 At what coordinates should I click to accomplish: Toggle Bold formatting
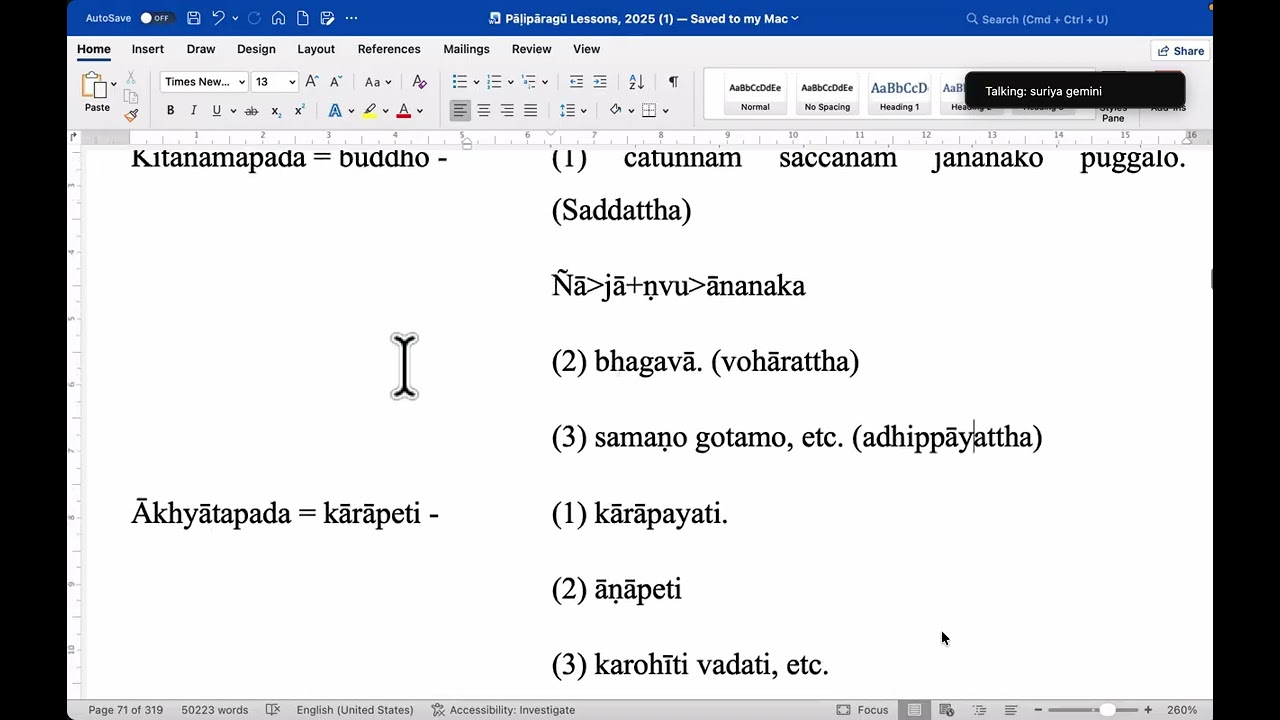[170, 110]
